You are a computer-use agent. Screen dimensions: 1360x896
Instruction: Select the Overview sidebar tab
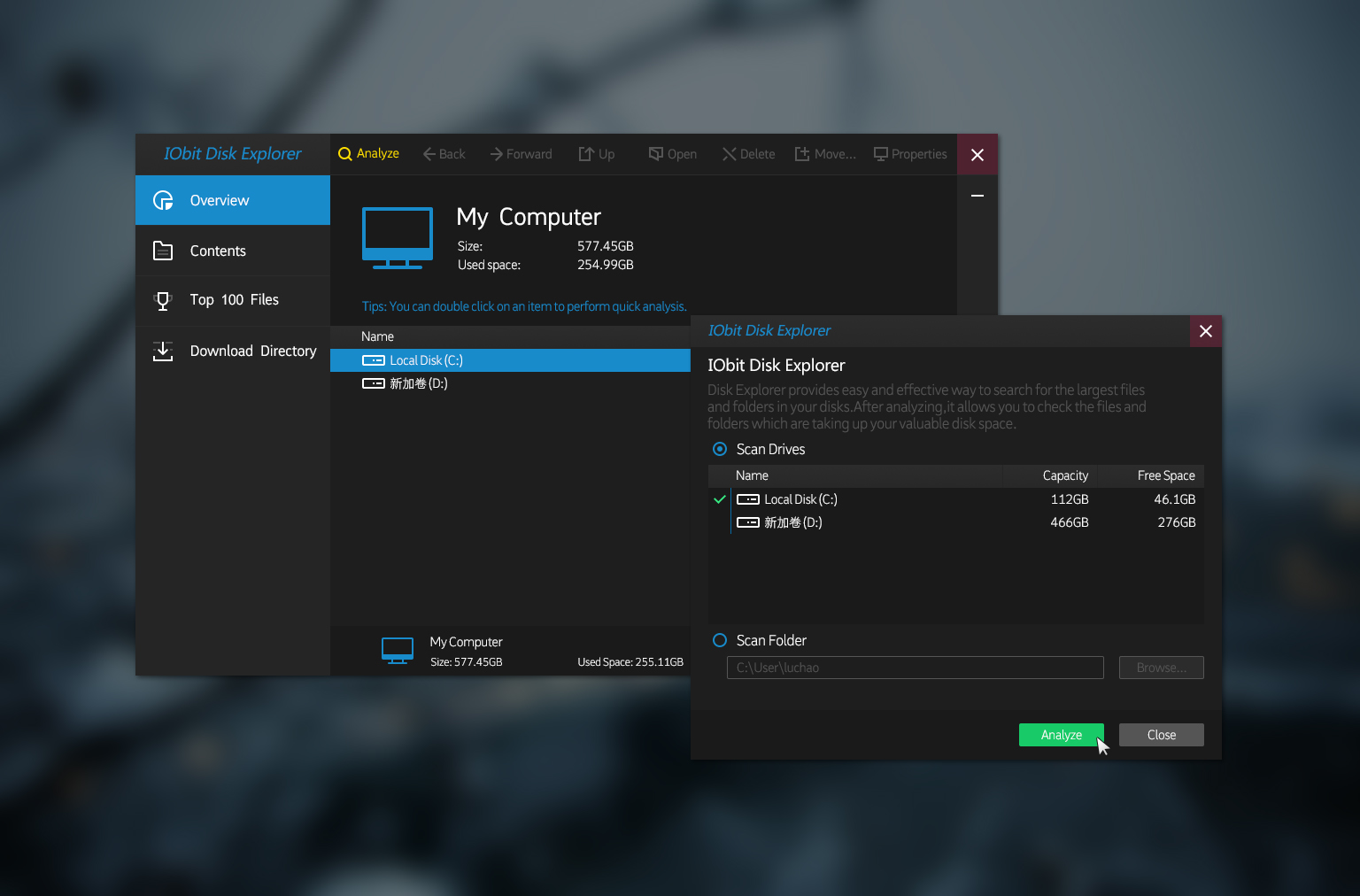pyautogui.click(x=233, y=200)
